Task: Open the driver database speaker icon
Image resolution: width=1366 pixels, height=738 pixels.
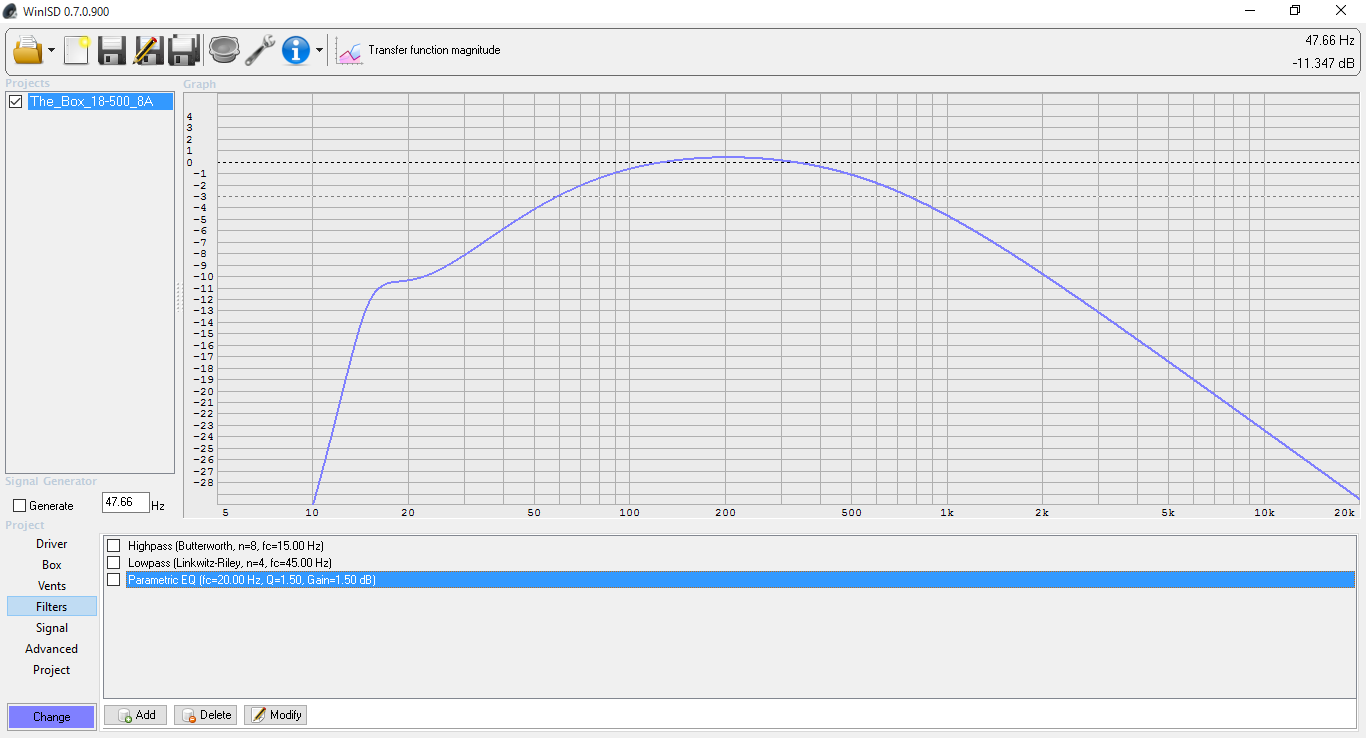Action: click(224, 49)
